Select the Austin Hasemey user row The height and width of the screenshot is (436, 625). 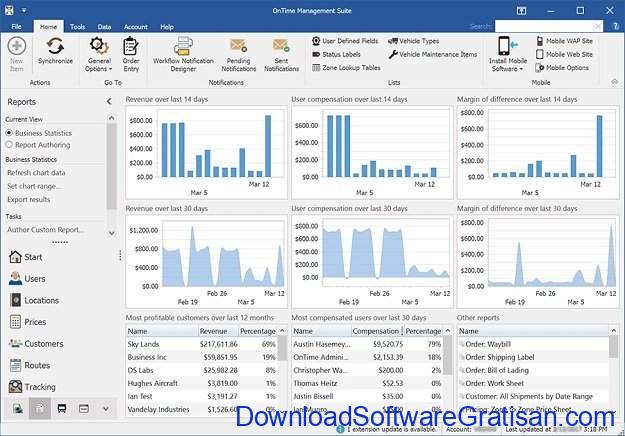click(367, 344)
